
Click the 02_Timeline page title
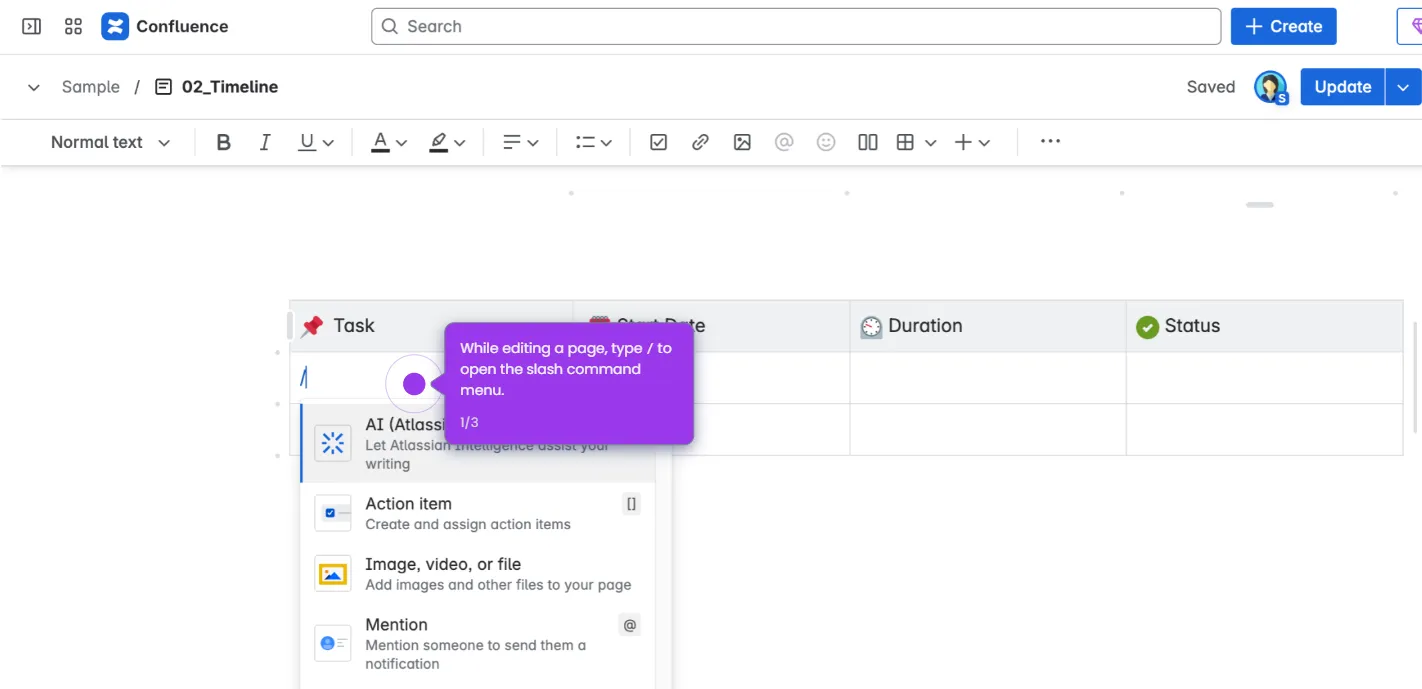click(x=230, y=87)
